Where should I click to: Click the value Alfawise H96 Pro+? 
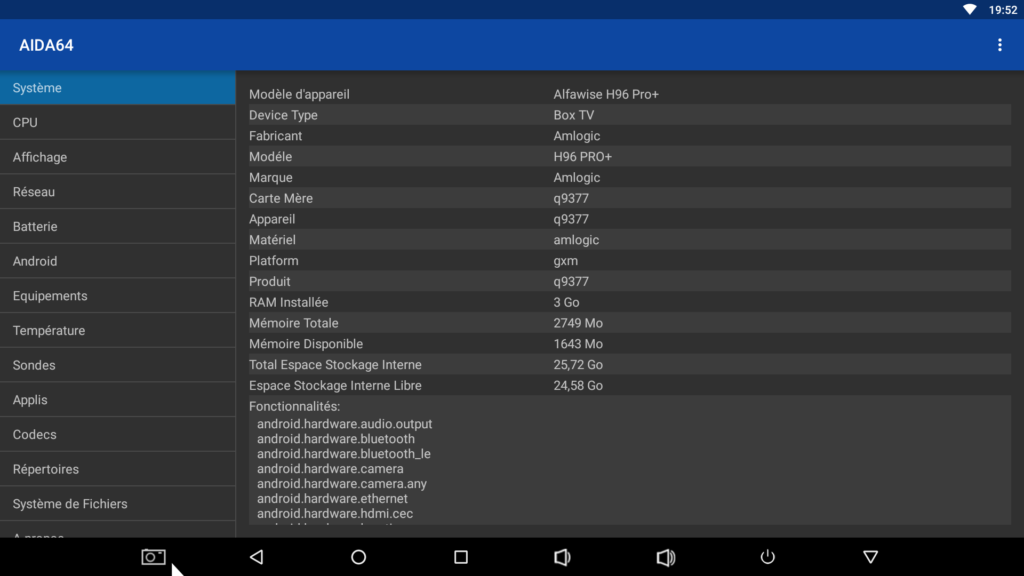point(606,94)
